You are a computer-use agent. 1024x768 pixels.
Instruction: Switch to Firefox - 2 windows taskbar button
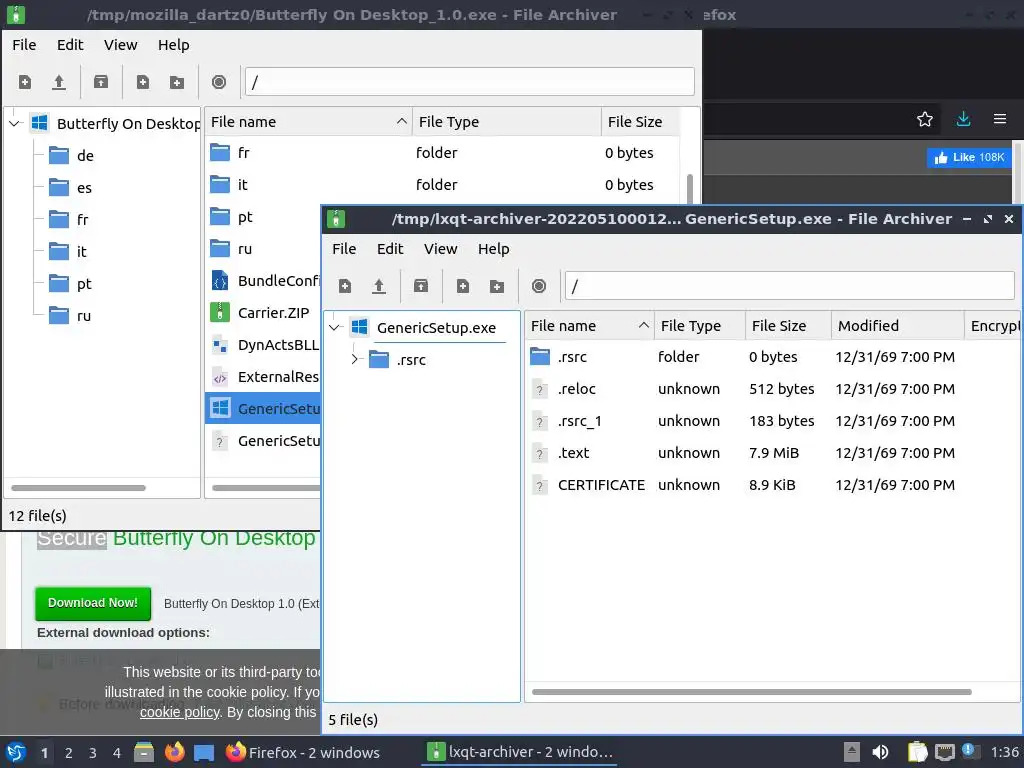tap(303, 752)
